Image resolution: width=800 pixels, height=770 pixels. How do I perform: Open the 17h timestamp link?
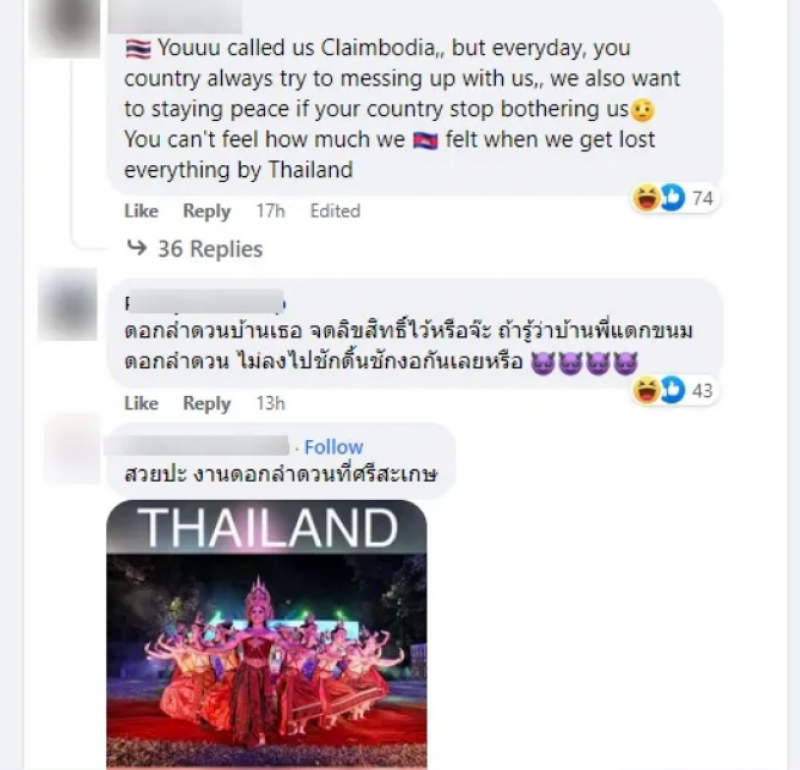270,211
